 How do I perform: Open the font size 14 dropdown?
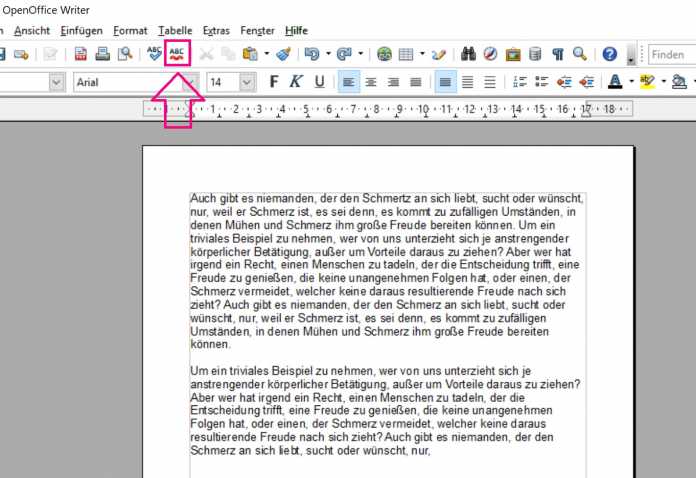point(248,82)
